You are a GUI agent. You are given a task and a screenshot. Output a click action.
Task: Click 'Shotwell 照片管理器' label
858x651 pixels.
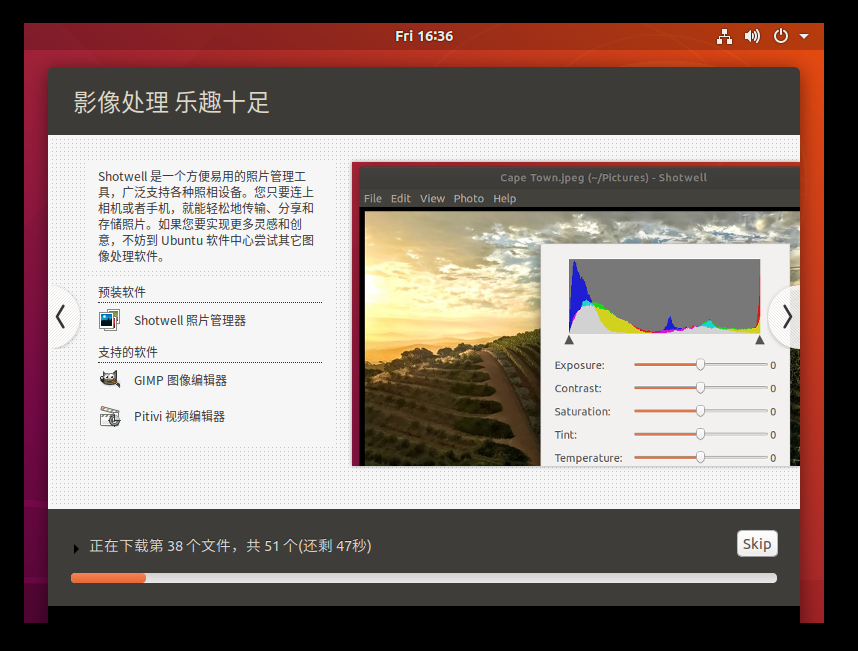tap(190, 321)
